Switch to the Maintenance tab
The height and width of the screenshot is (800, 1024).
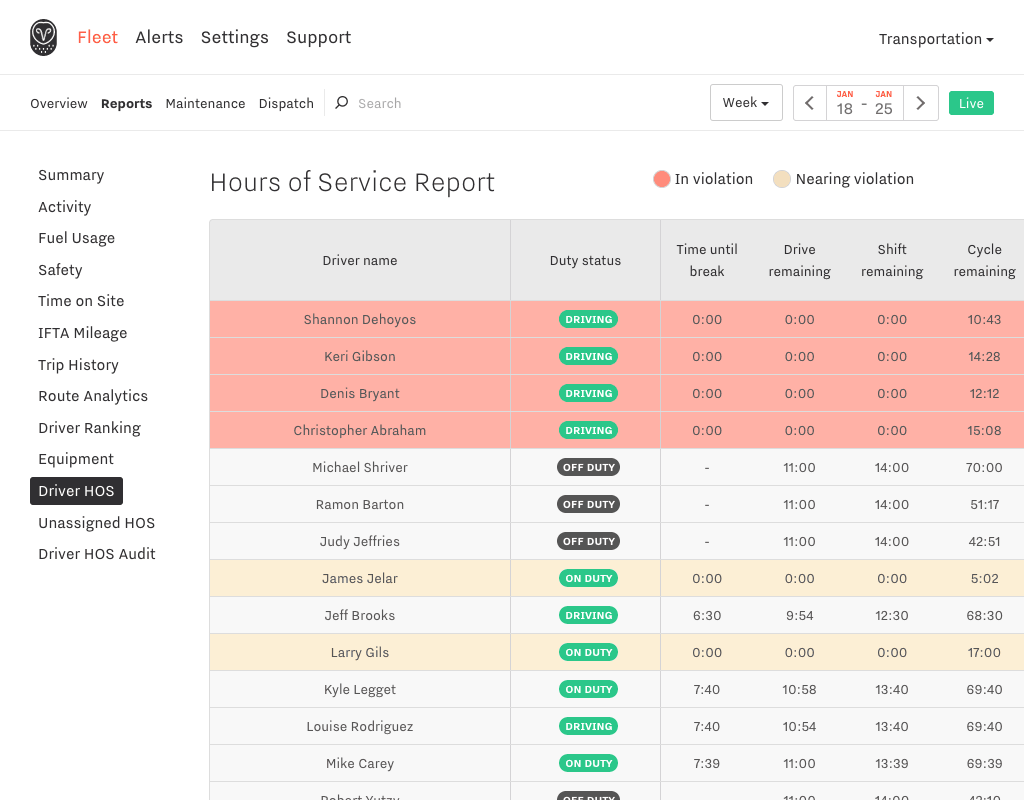point(205,104)
